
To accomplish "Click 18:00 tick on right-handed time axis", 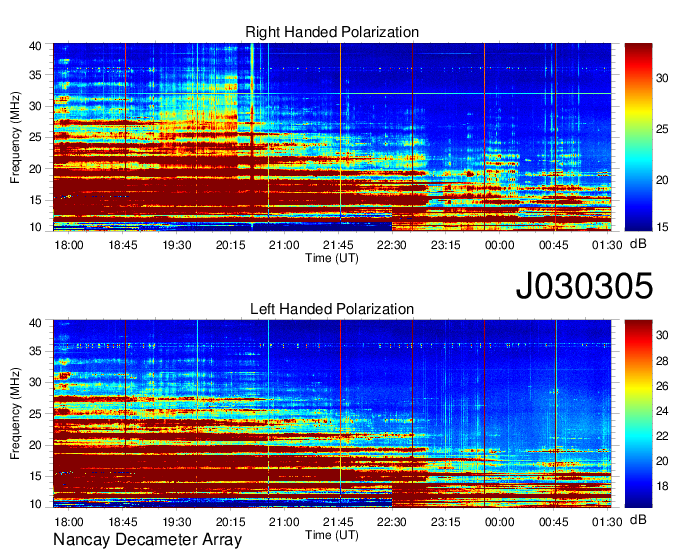I will 69,245.
